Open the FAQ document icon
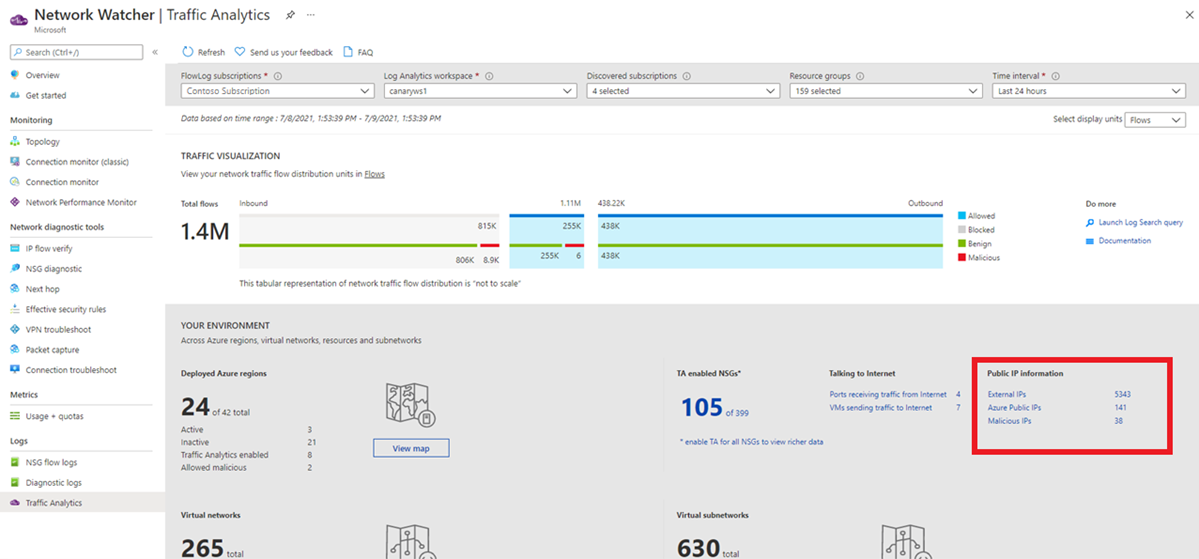Screen dimensions: 1199x559 click(x=348, y=52)
